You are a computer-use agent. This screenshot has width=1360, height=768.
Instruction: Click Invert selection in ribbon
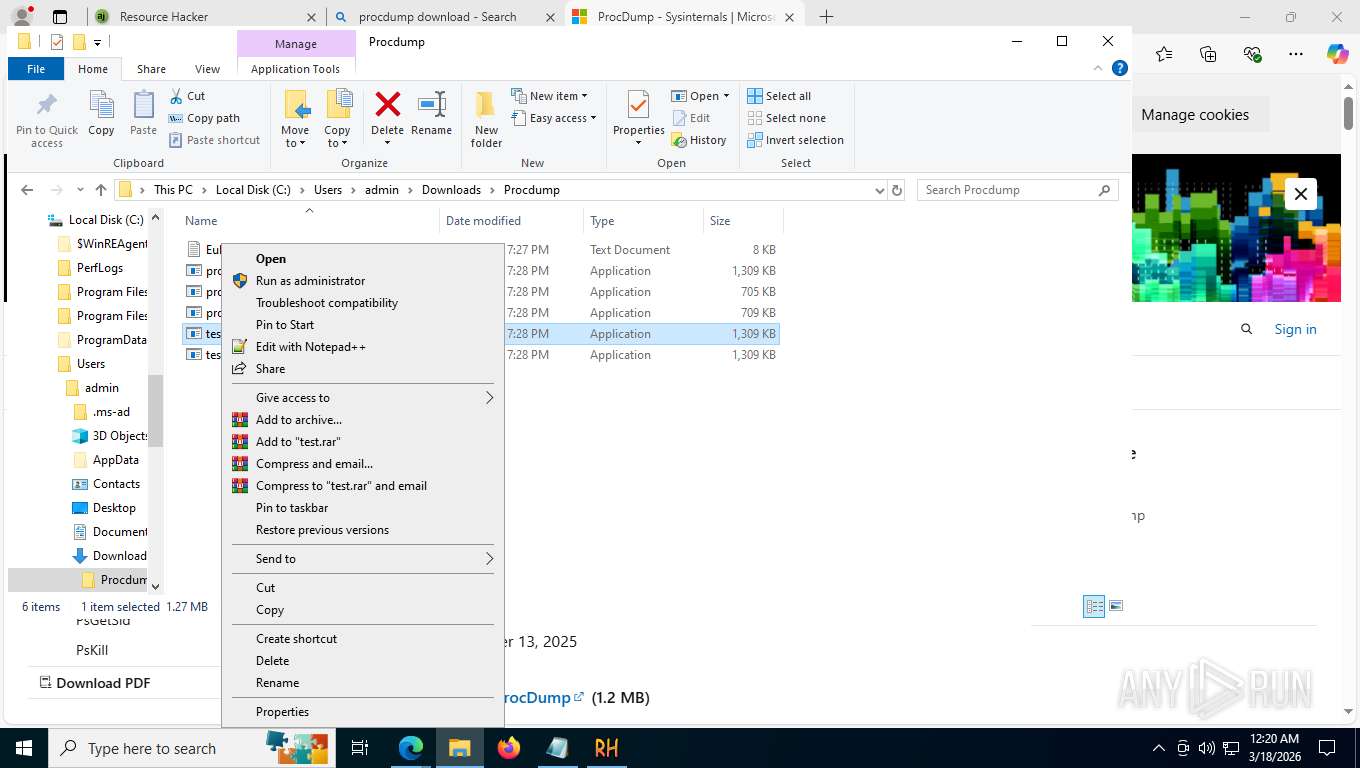point(795,140)
